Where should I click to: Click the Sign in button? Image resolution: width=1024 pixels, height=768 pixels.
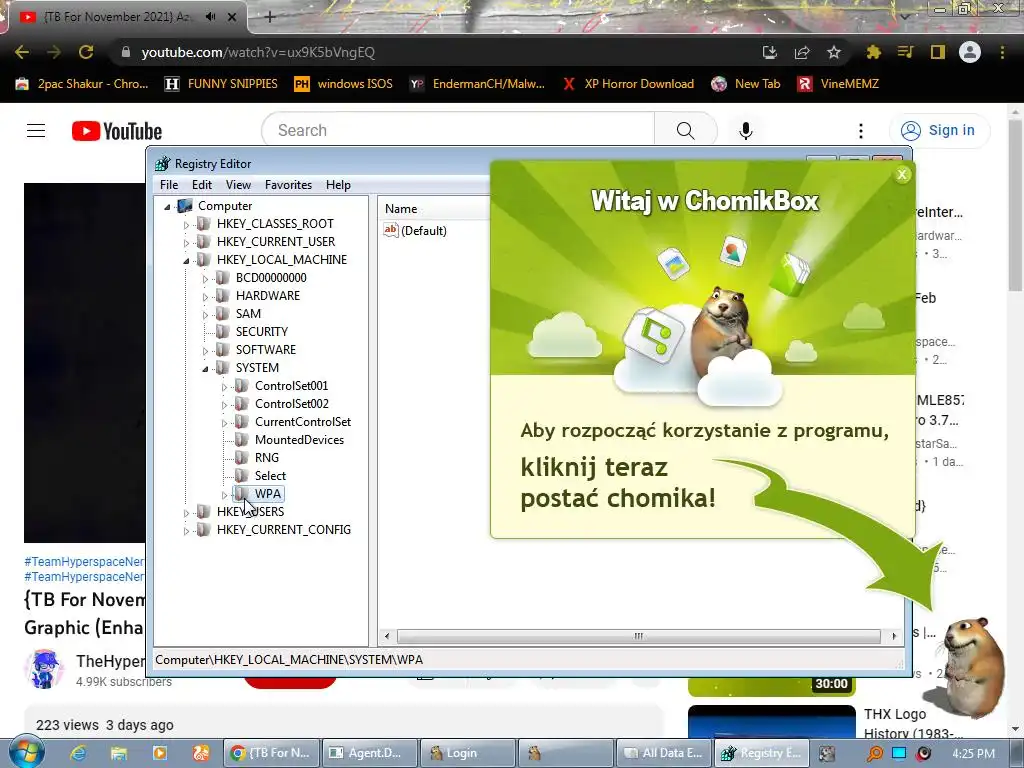tap(939, 131)
